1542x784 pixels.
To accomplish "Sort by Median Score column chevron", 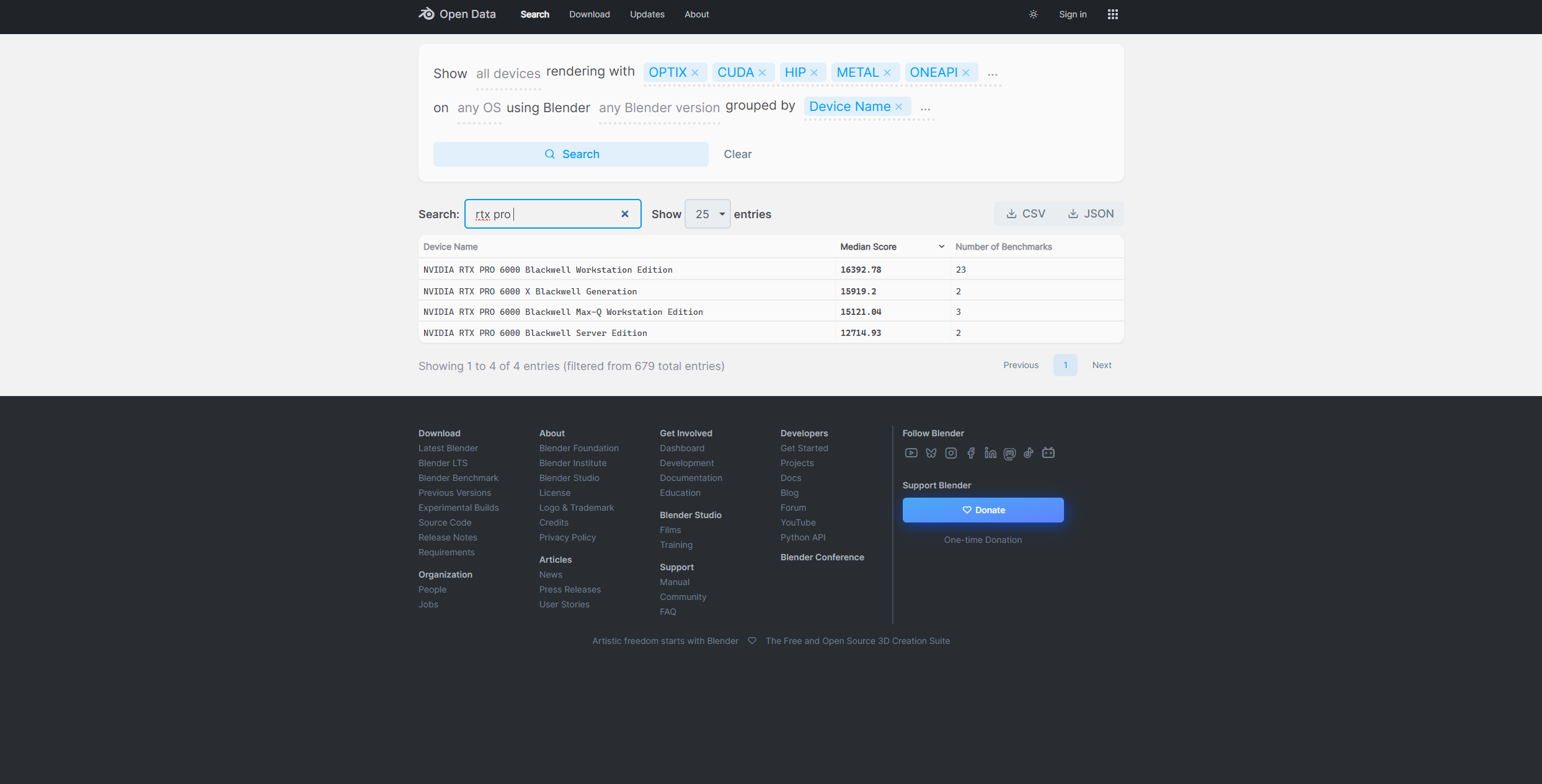I will pos(941,247).
